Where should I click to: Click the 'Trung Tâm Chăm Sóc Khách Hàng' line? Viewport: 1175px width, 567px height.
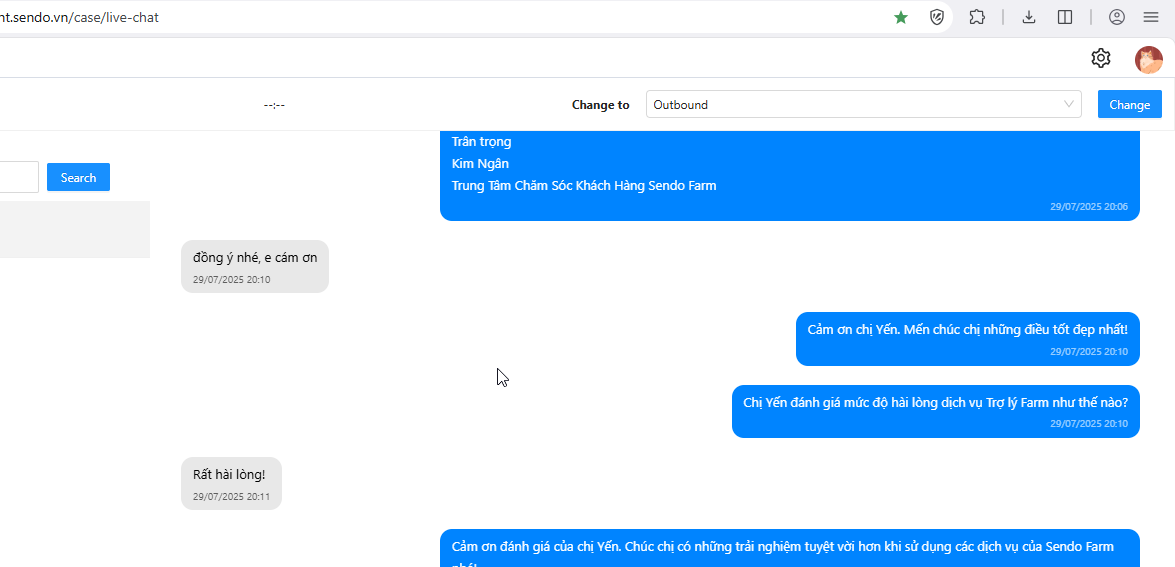click(x=584, y=186)
